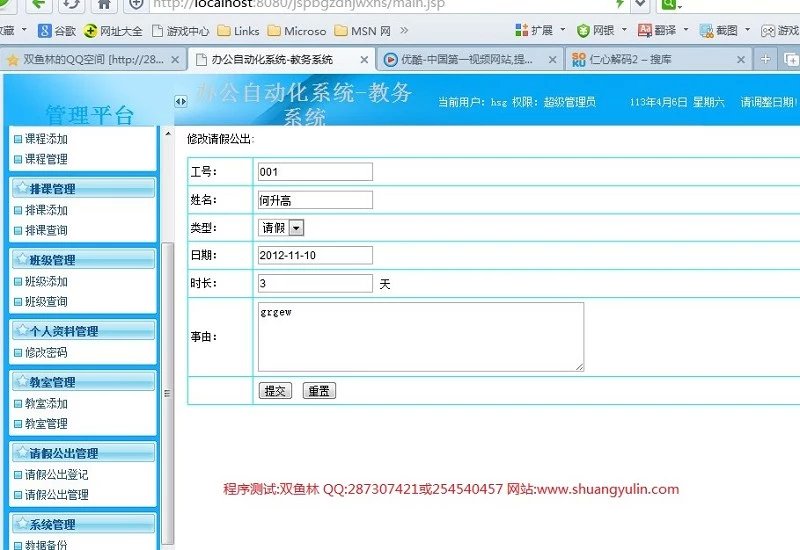Click the 班级管理 section header
The width and height of the screenshot is (800, 550).
click(x=83, y=260)
